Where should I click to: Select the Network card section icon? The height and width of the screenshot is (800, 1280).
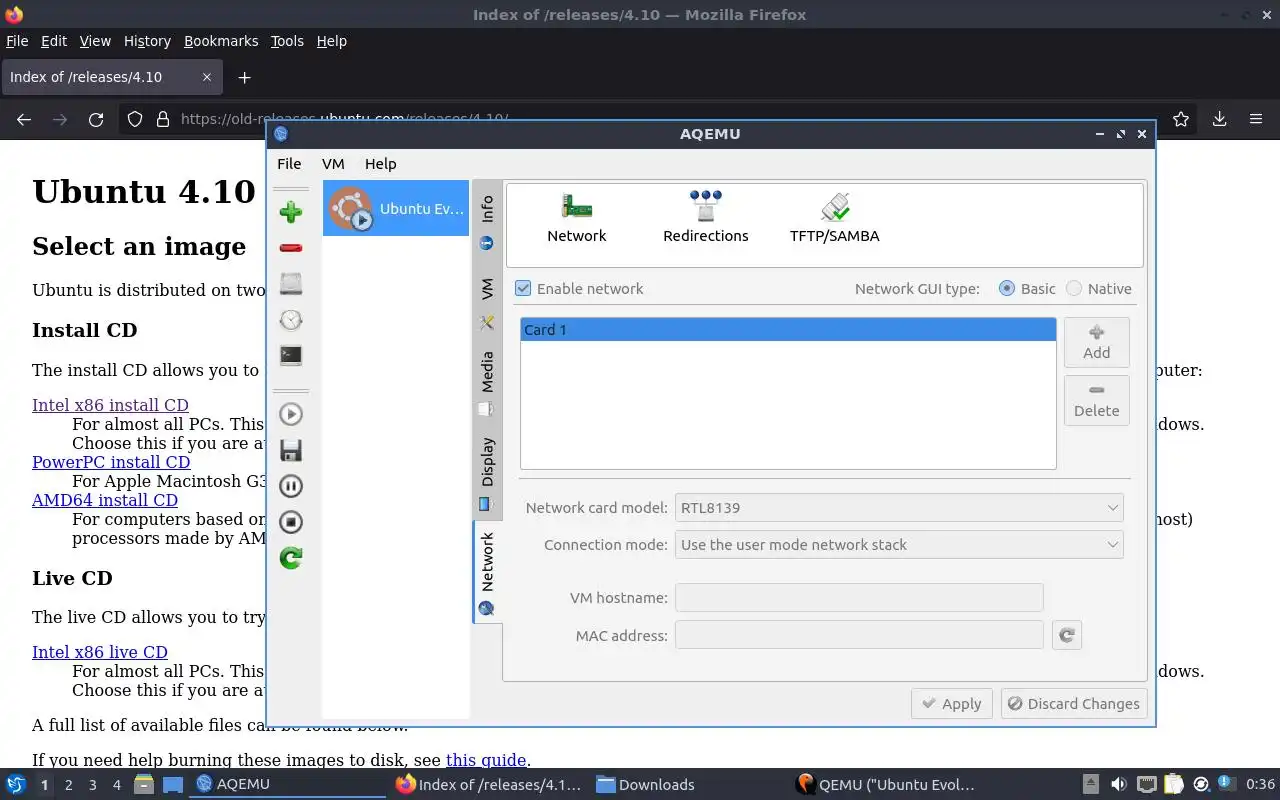coord(577,218)
